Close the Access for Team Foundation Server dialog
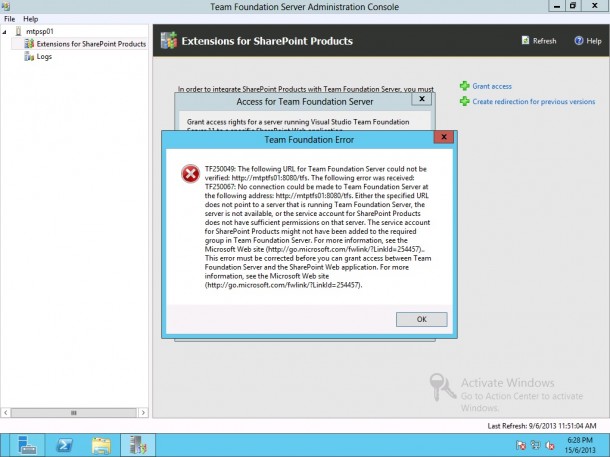This screenshot has width=610, height=457. pyautogui.click(x=422, y=99)
